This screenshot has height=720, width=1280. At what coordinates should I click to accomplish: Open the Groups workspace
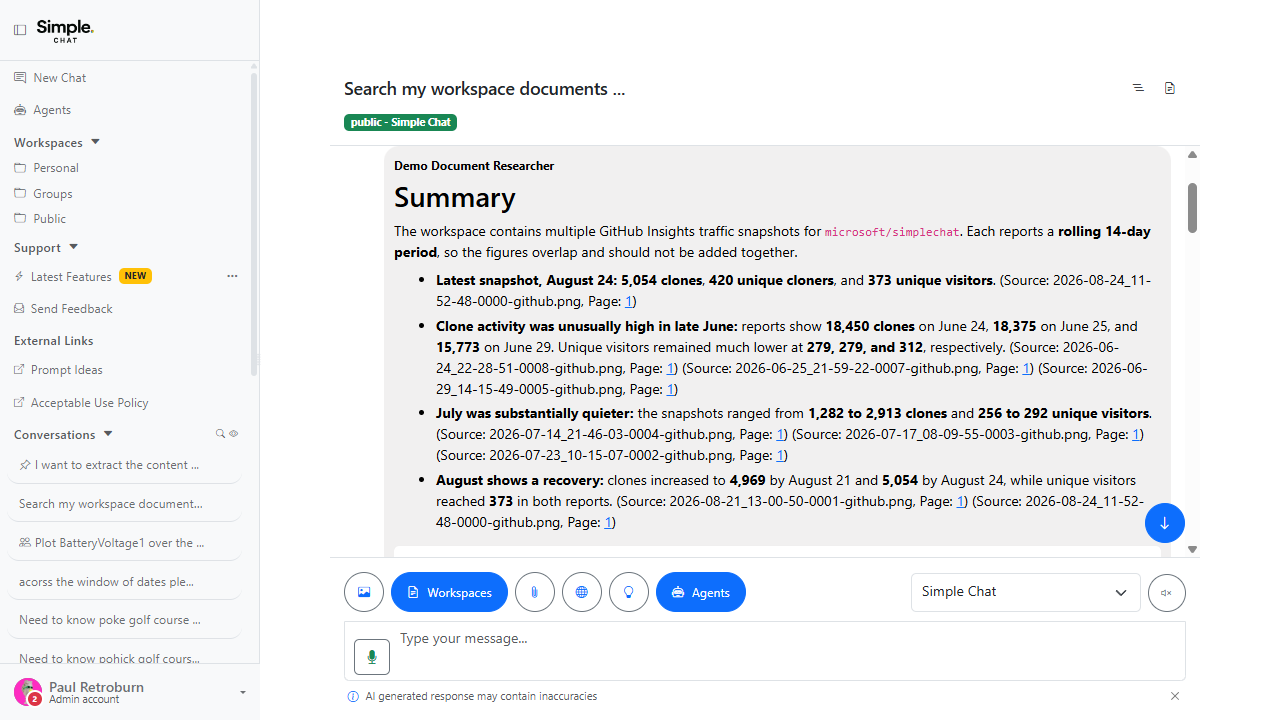pos(53,194)
